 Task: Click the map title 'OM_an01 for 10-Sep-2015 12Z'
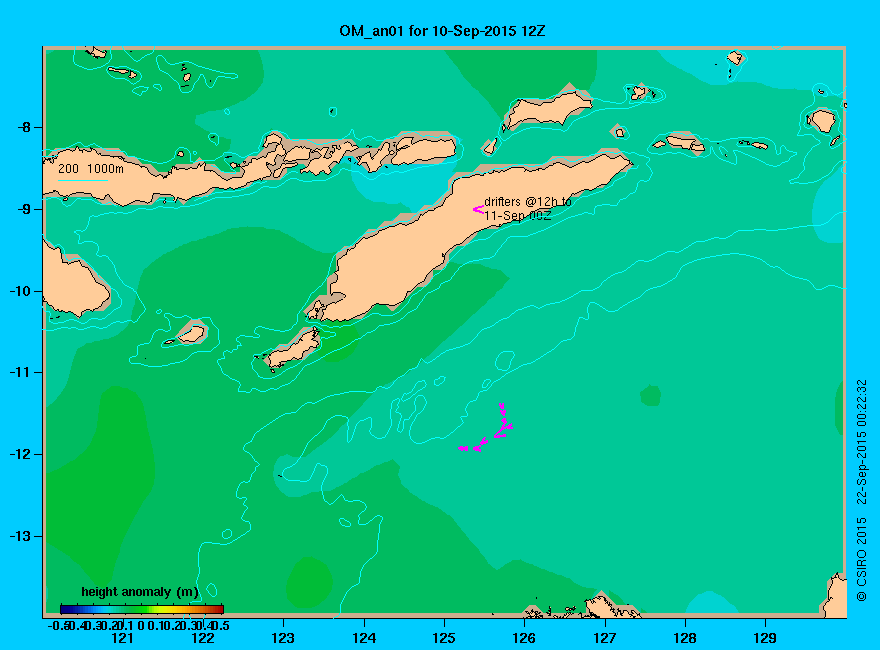(442, 31)
